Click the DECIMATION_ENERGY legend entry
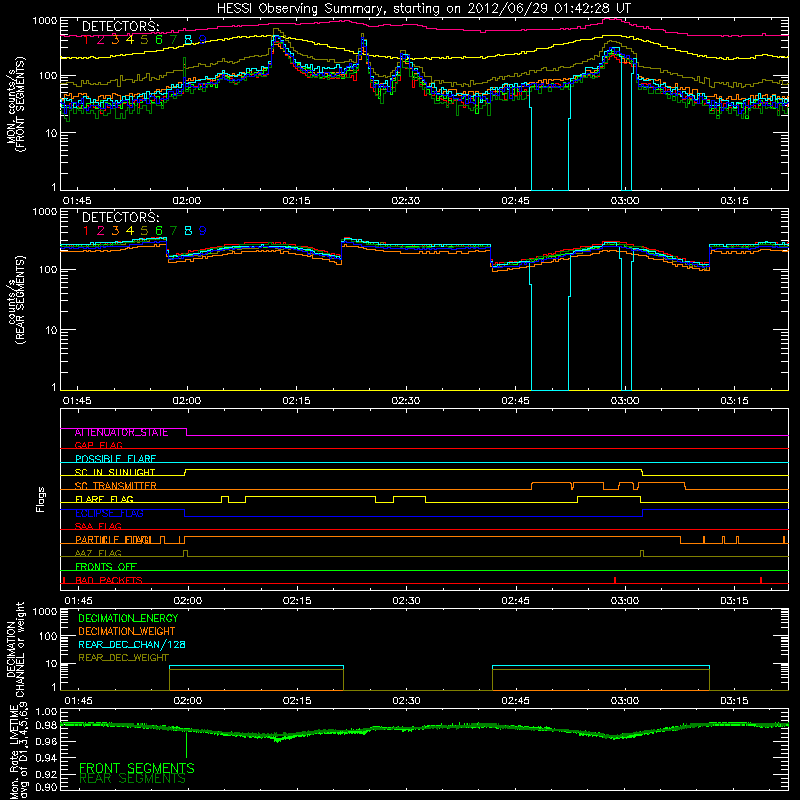The height and width of the screenshot is (800, 800). (128, 618)
